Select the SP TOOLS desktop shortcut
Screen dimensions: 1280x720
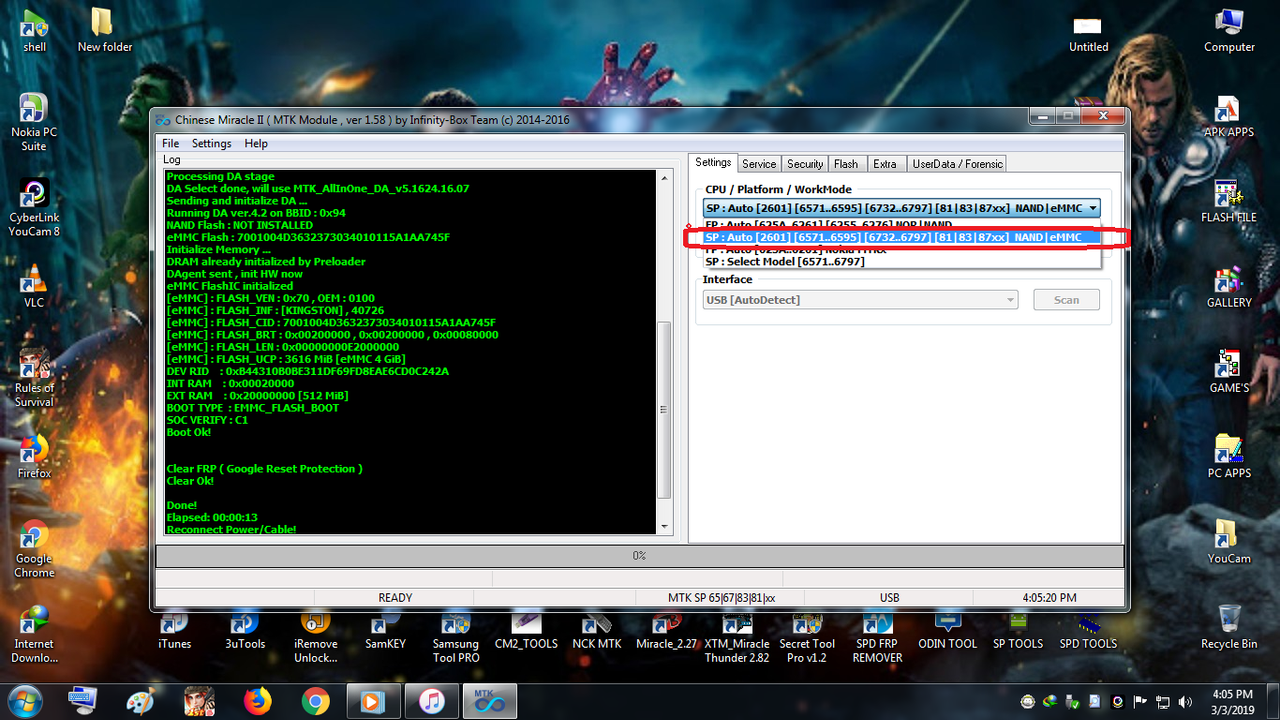(x=1018, y=630)
